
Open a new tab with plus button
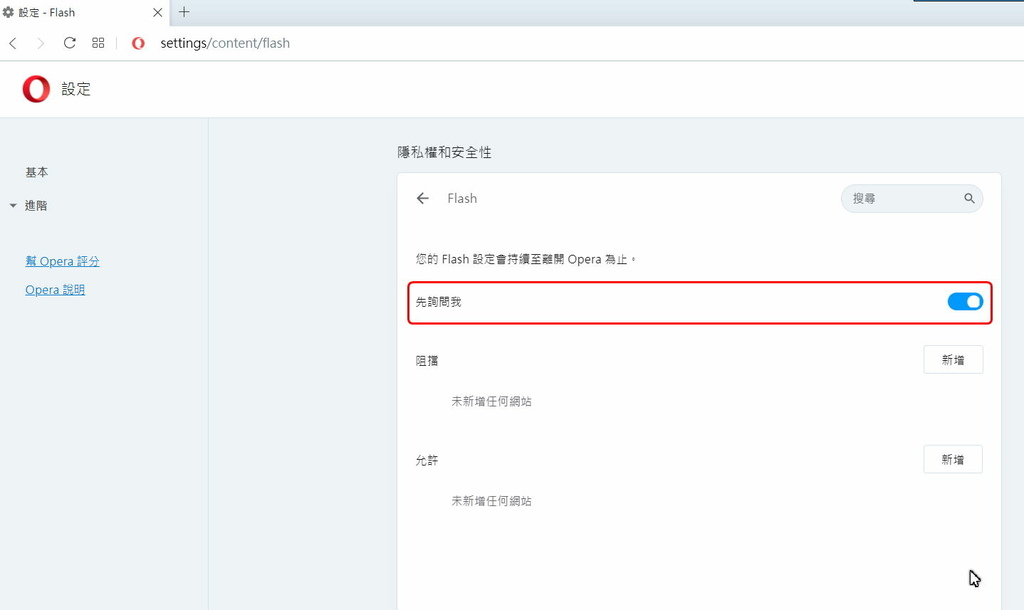point(184,12)
